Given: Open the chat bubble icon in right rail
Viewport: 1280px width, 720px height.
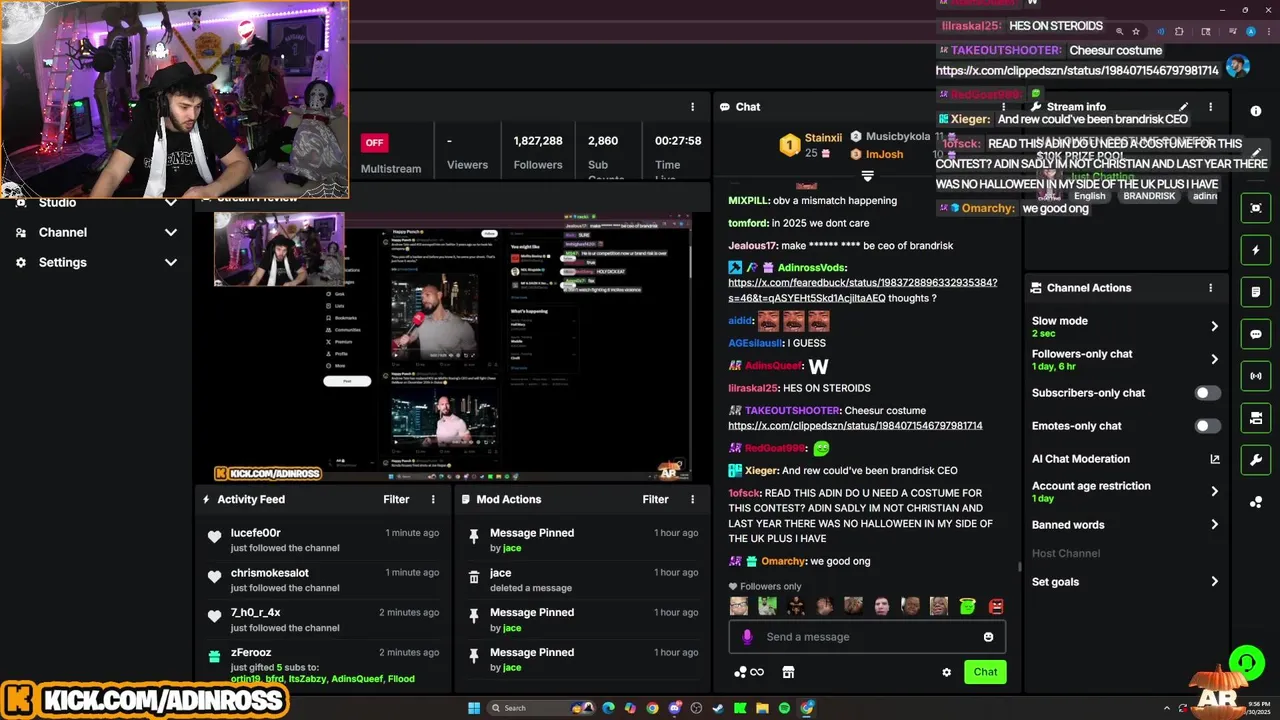Looking at the screenshot, I should [x=1256, y=334].
